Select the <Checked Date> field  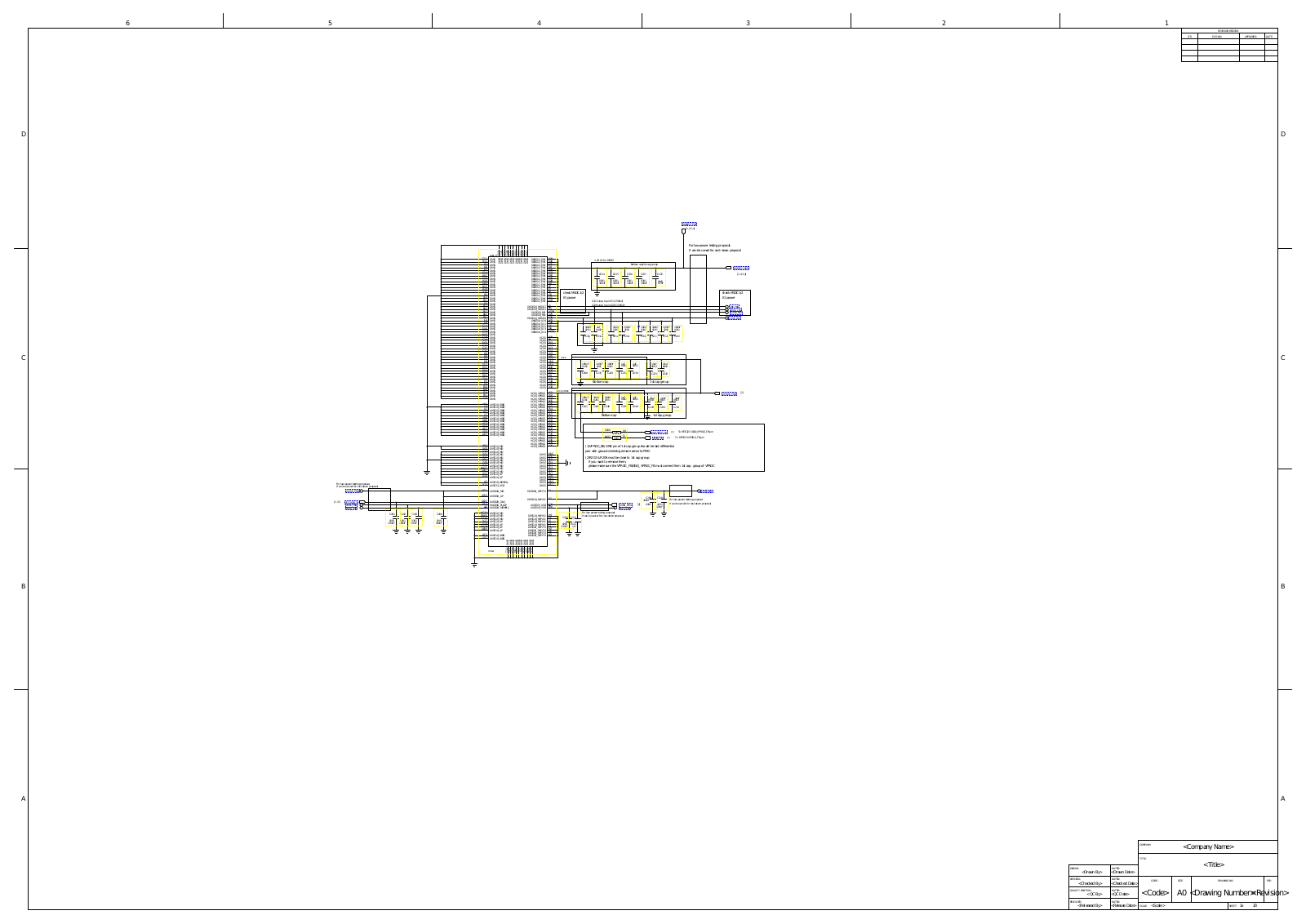(1124, 883)
